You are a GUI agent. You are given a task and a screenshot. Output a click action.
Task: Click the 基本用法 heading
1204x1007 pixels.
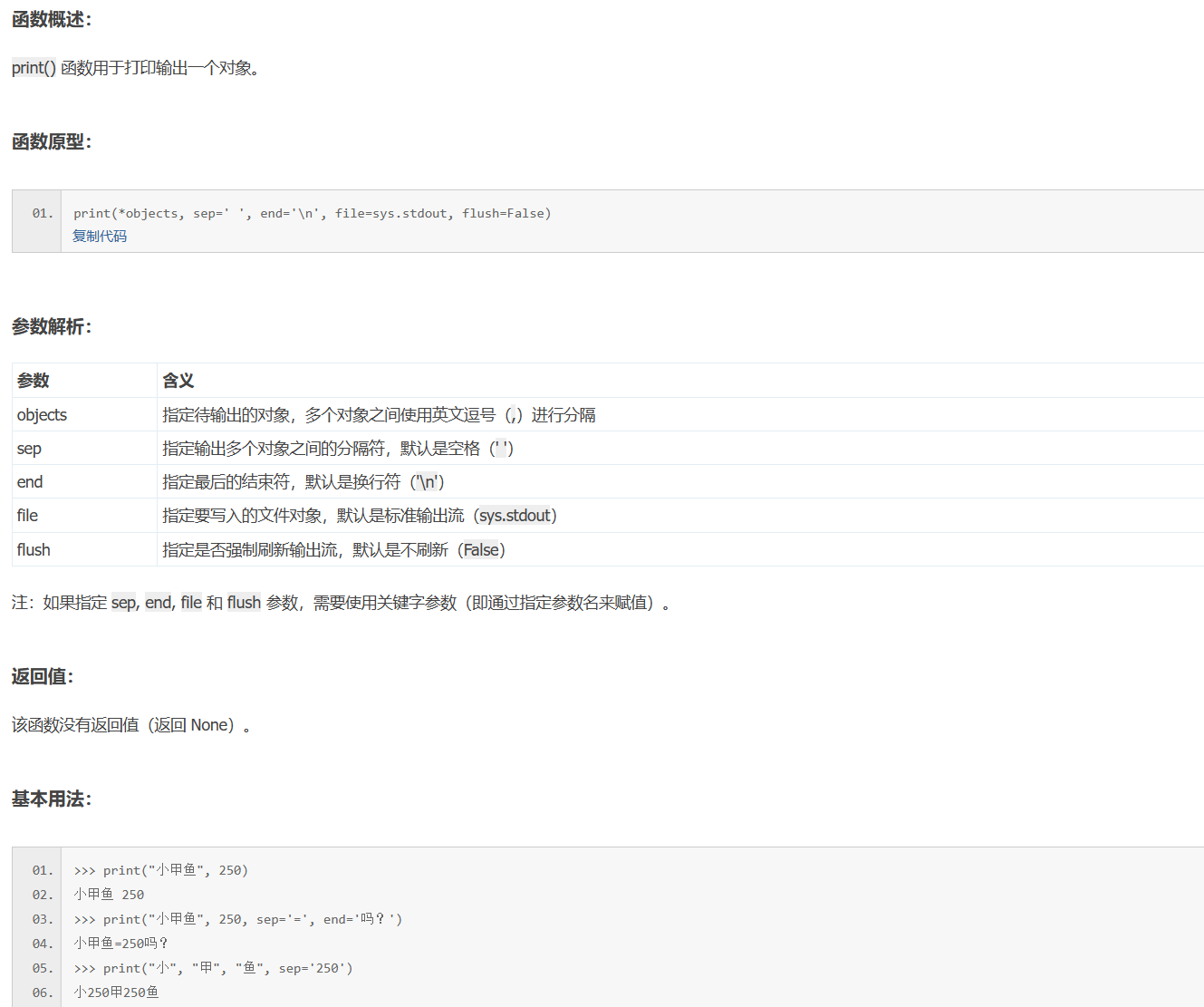tap(52, 799)
